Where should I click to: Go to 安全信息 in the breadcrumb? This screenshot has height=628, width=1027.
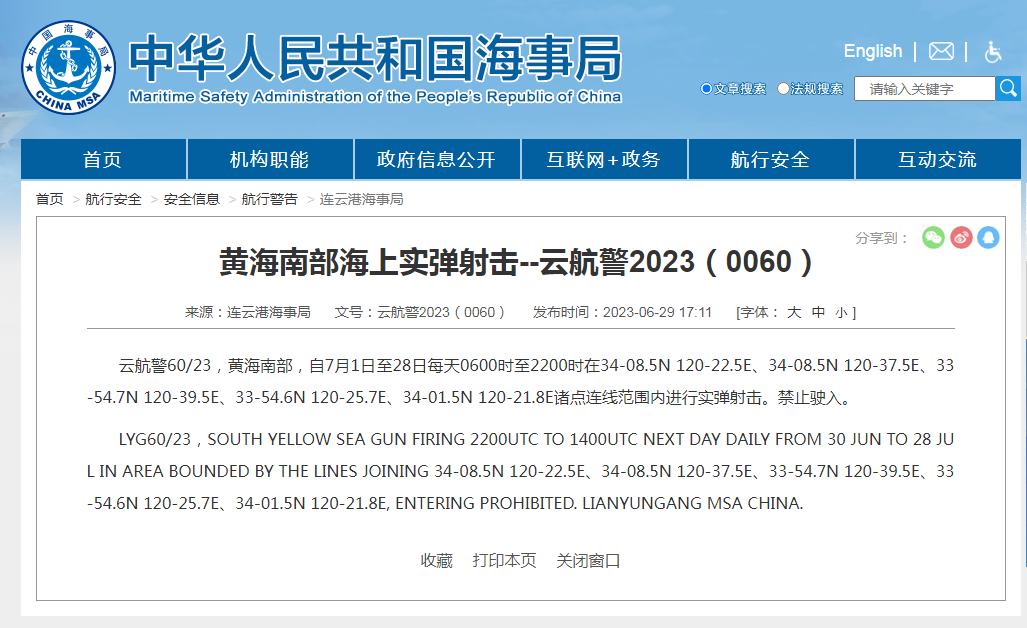point(192,199)
